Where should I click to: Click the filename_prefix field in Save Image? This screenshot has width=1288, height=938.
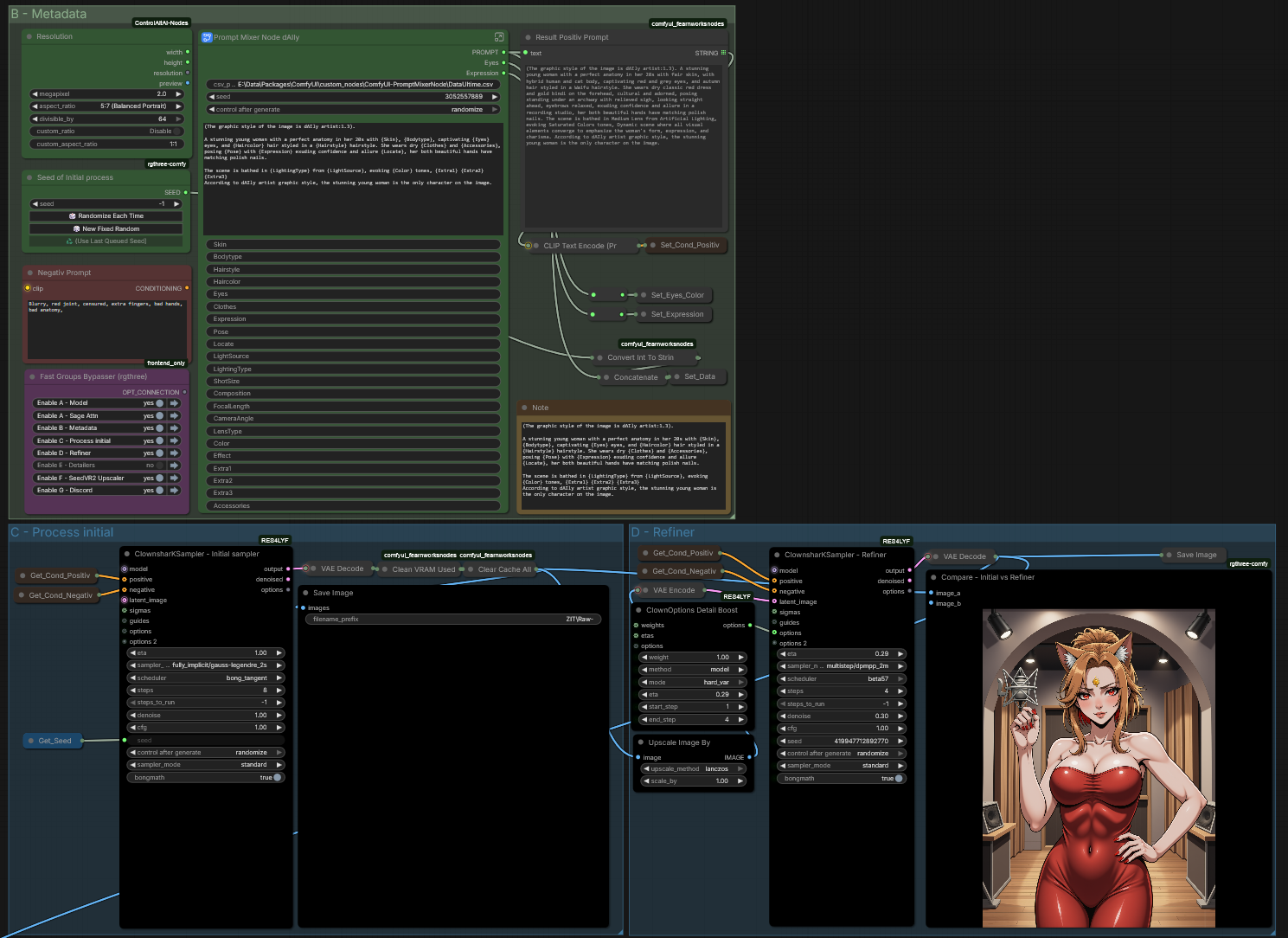tap(453, 620)
